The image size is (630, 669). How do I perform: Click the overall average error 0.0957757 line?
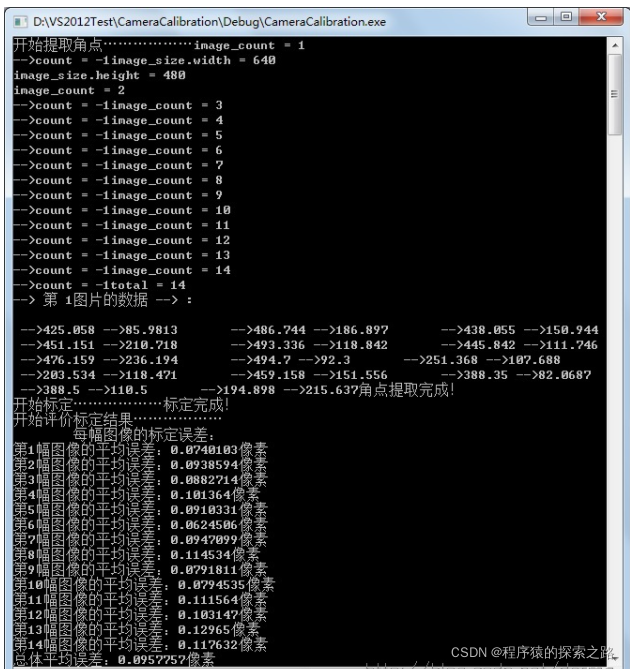(x=114, y=660)
